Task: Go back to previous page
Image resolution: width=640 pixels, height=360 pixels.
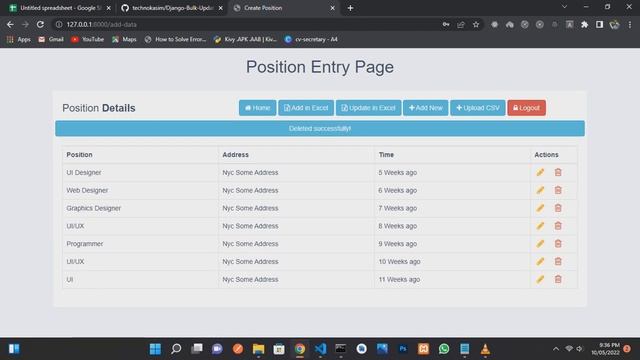Action: (10, 24)
